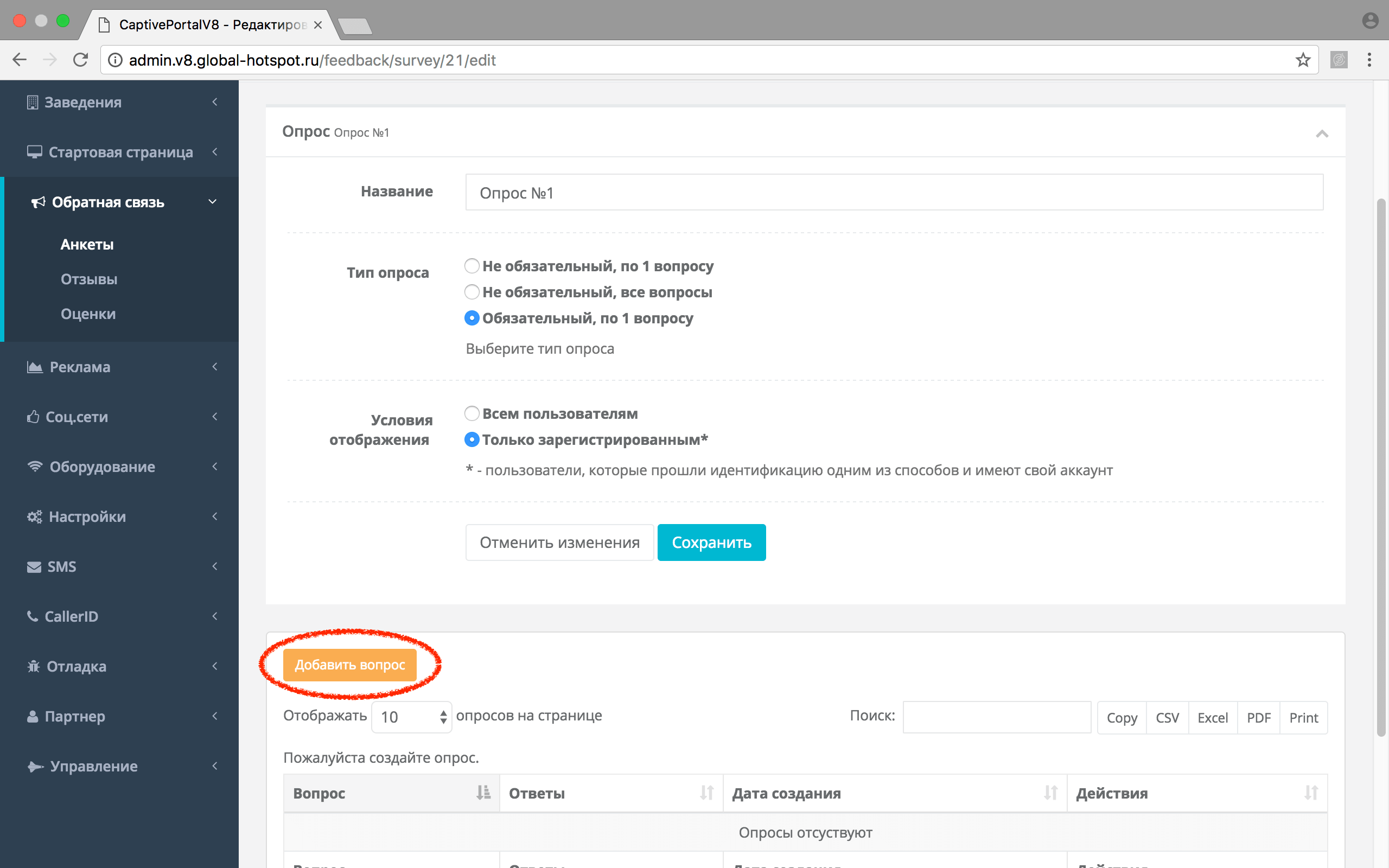Click the Заведения sidebar icon

(32, 101)
